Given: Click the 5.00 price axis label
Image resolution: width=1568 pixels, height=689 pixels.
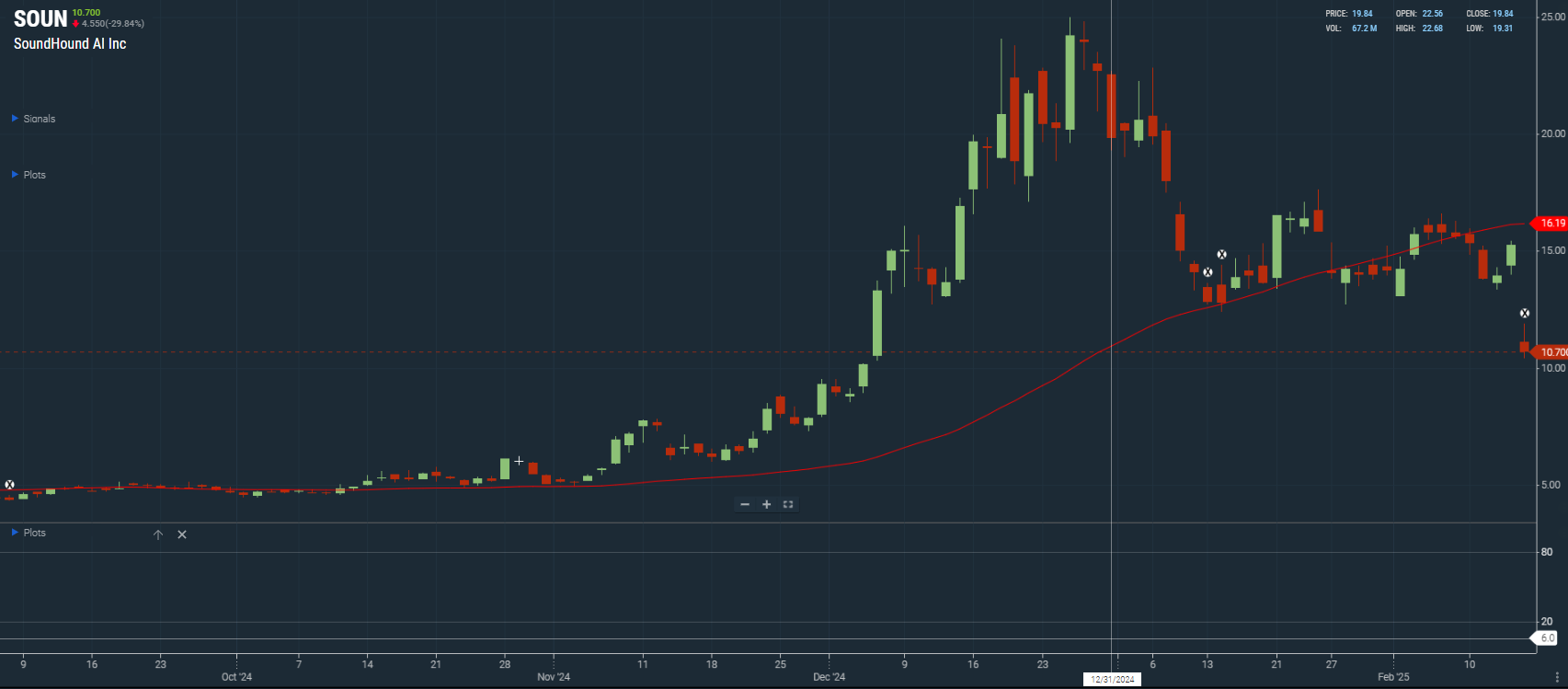Looking at the screenshot, I should tap(1551, 485).
